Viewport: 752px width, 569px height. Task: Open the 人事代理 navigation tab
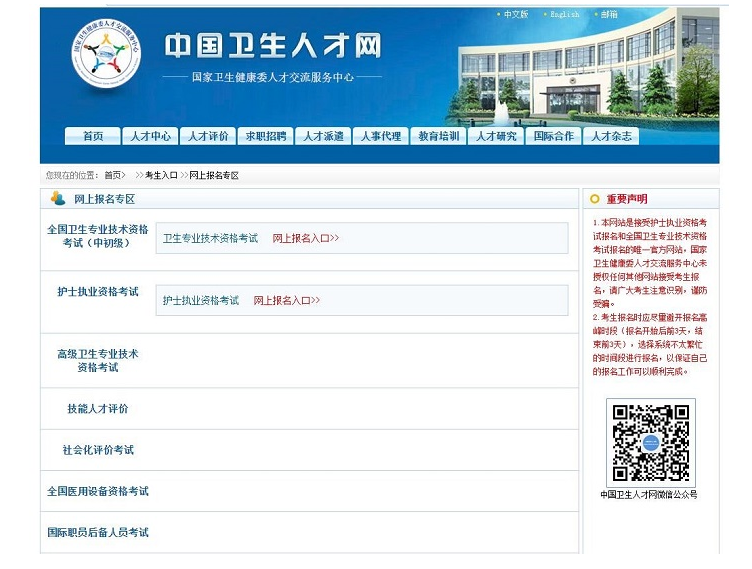381,136
